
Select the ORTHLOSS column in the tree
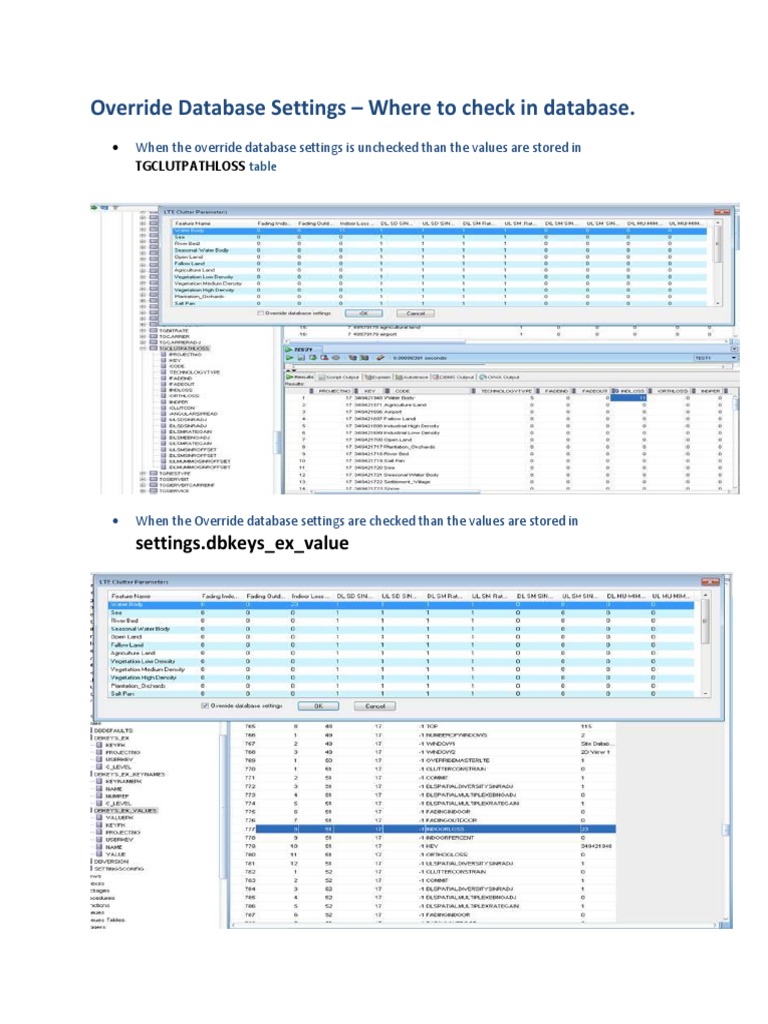(184, 396)
